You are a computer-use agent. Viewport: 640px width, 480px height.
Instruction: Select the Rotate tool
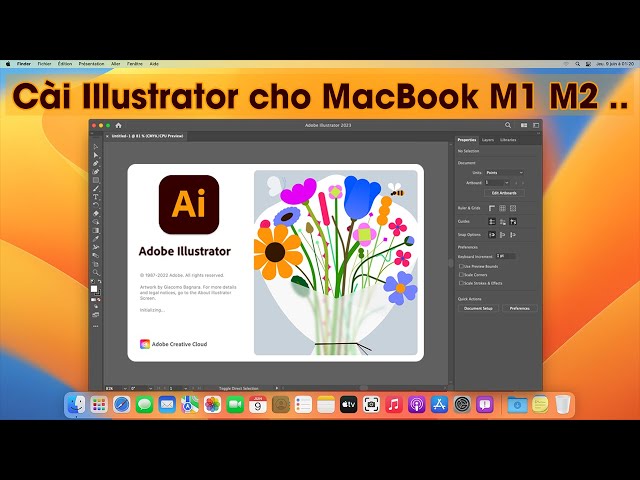tap(96, 204)
